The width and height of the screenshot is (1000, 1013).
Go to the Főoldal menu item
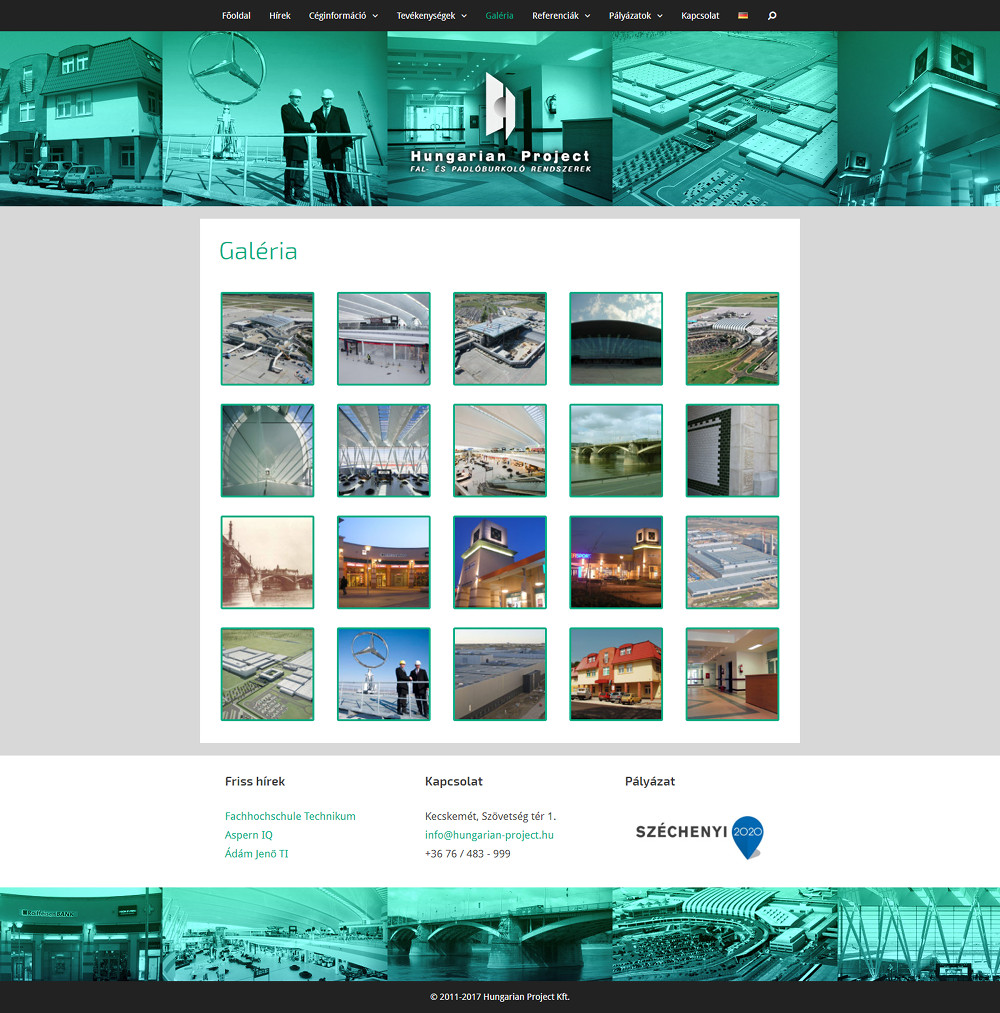[x=236, y=16]
